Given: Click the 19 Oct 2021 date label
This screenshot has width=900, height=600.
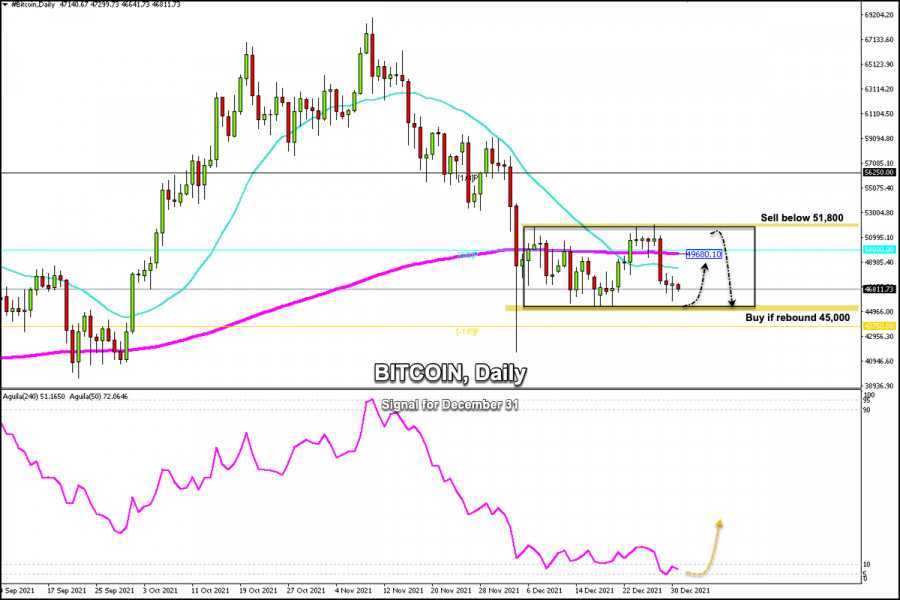Looking at the screenshot, I should [x=258, y=590].
